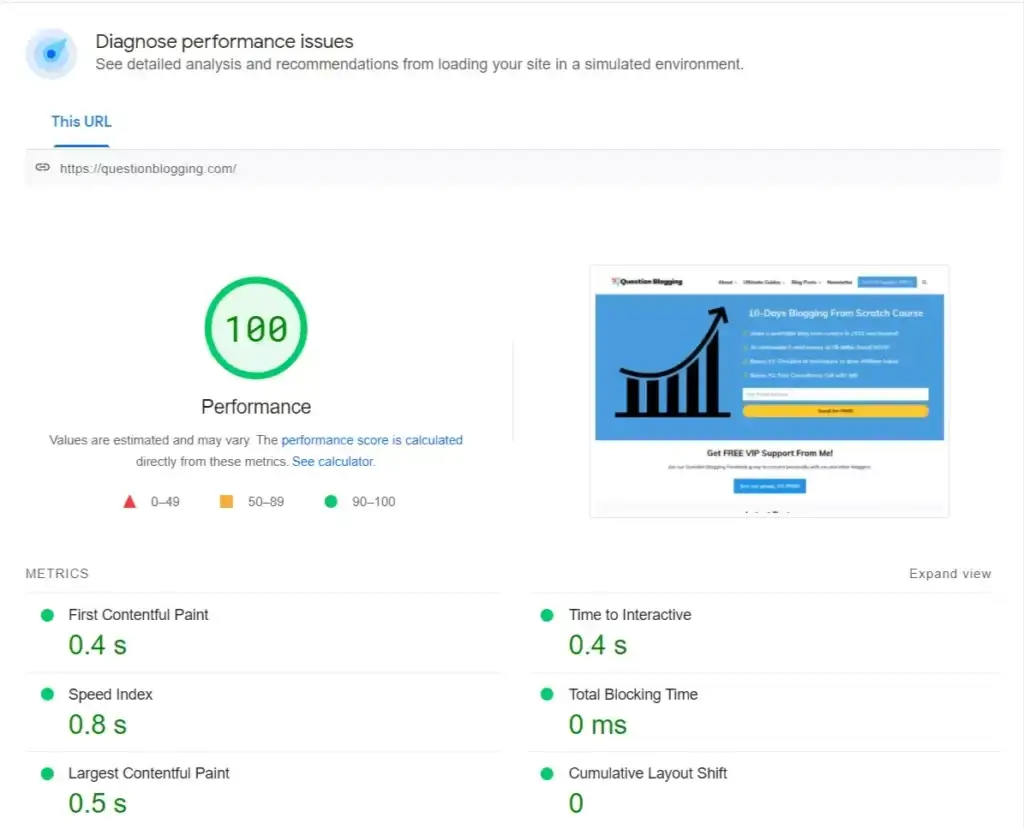
Task: Click the orange square 50–89 legend icon
Action: coord(226,501)
